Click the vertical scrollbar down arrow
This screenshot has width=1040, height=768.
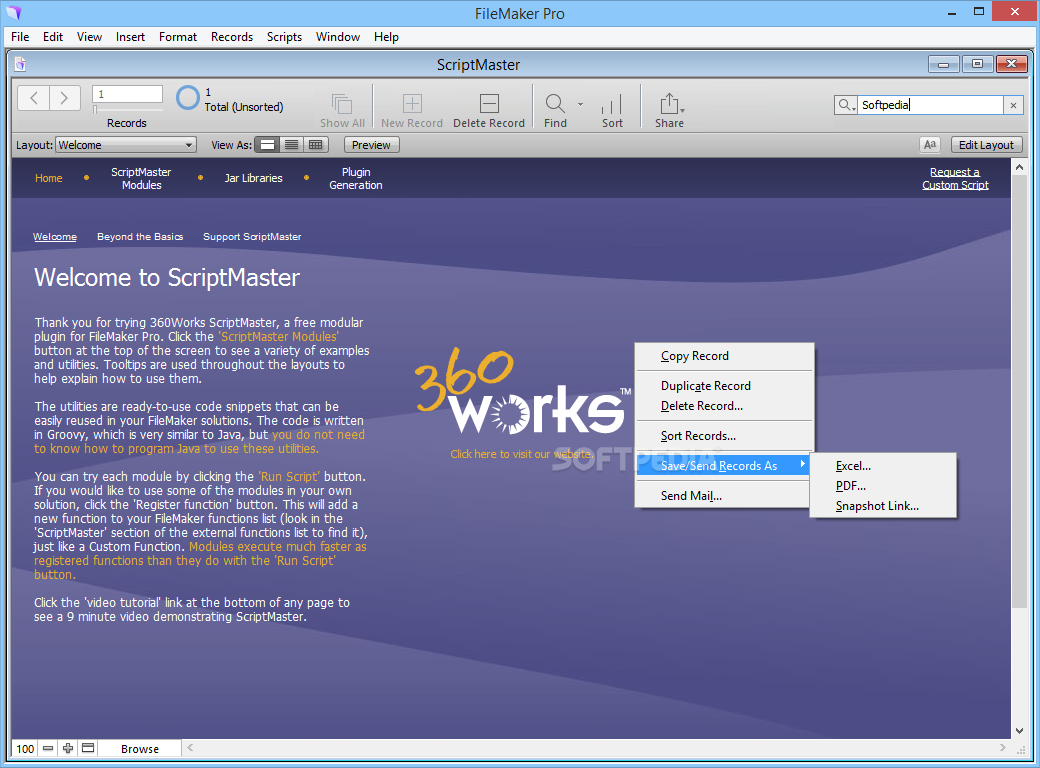pyautogui.click(x=1019, y=730)
